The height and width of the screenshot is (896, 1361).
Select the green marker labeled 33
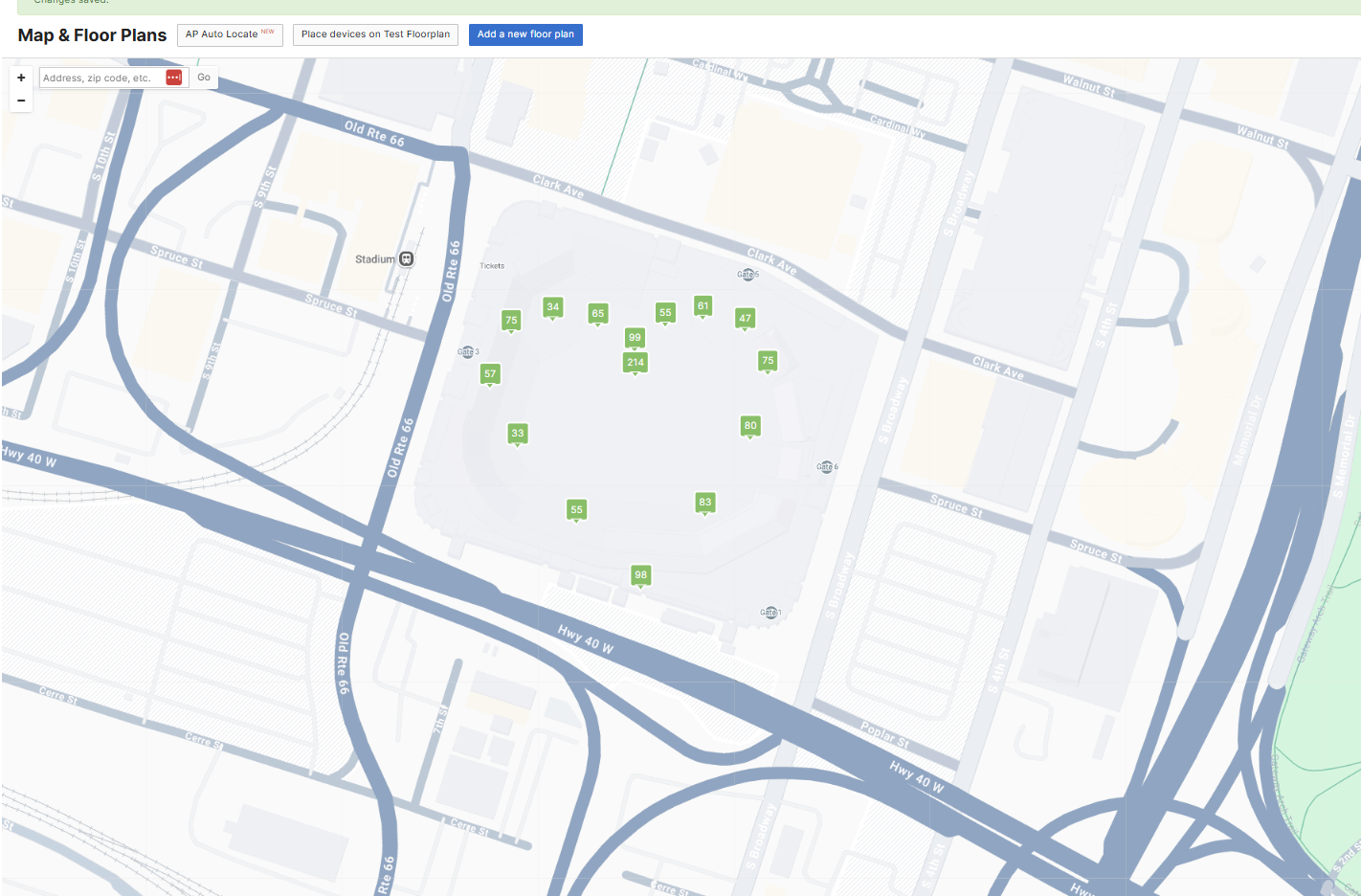click(517, 433)
